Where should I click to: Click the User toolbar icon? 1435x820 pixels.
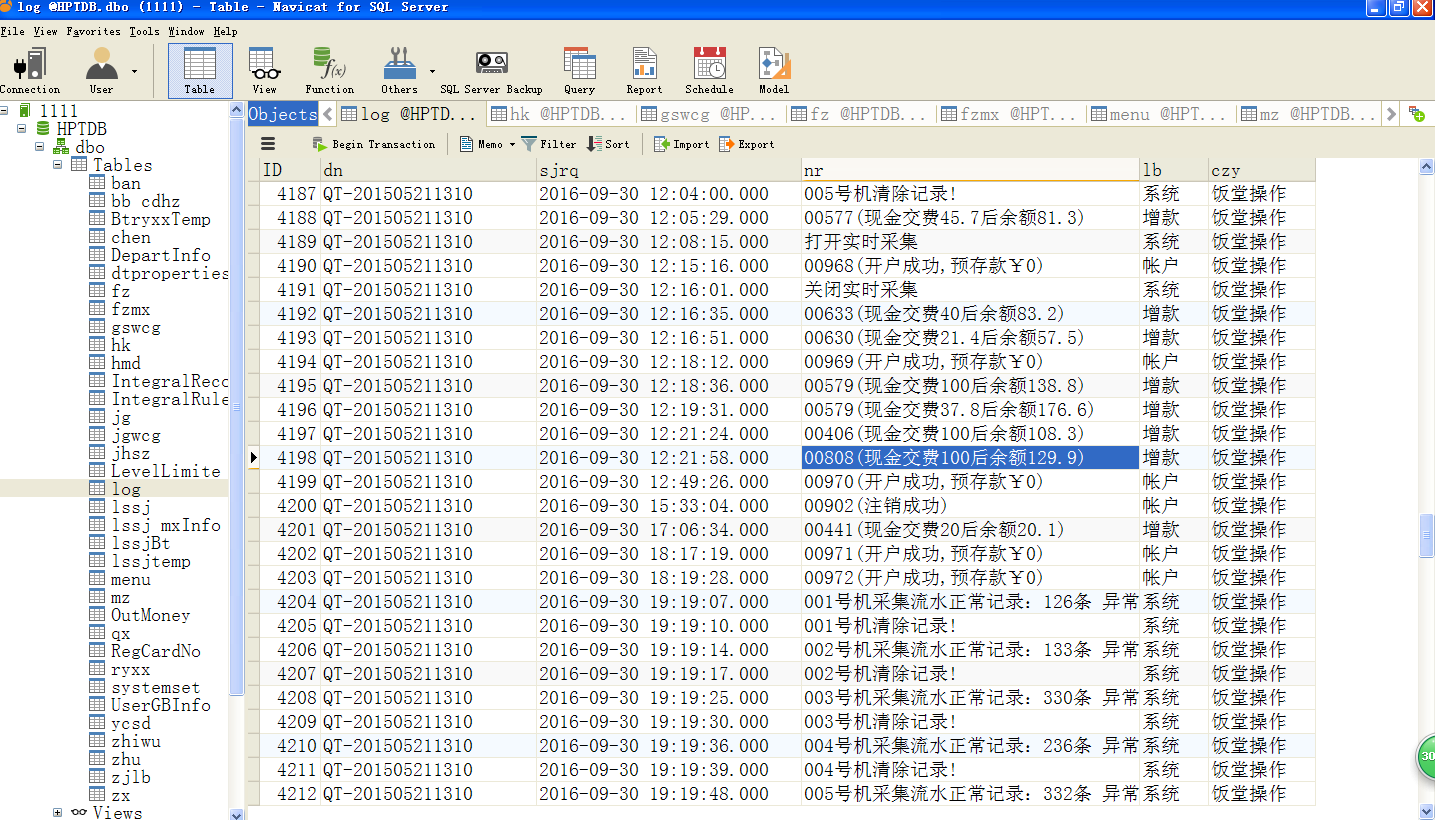point(101,70)
